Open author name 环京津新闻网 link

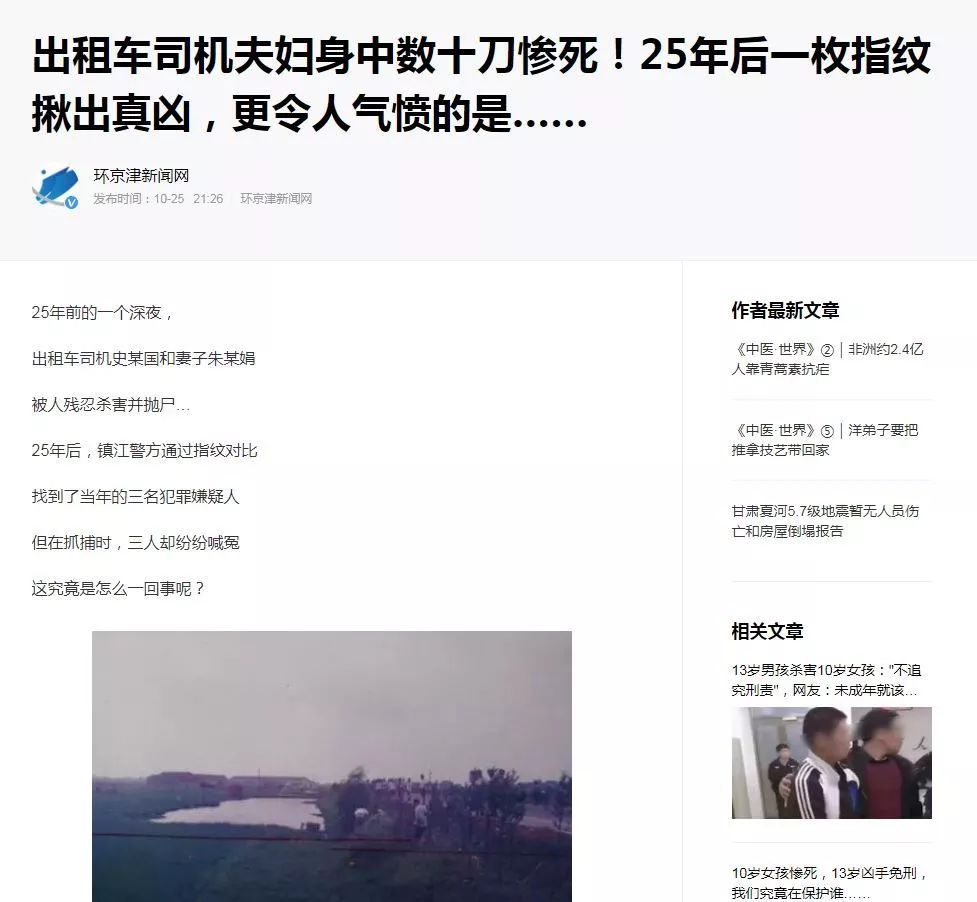click(141, 176)
